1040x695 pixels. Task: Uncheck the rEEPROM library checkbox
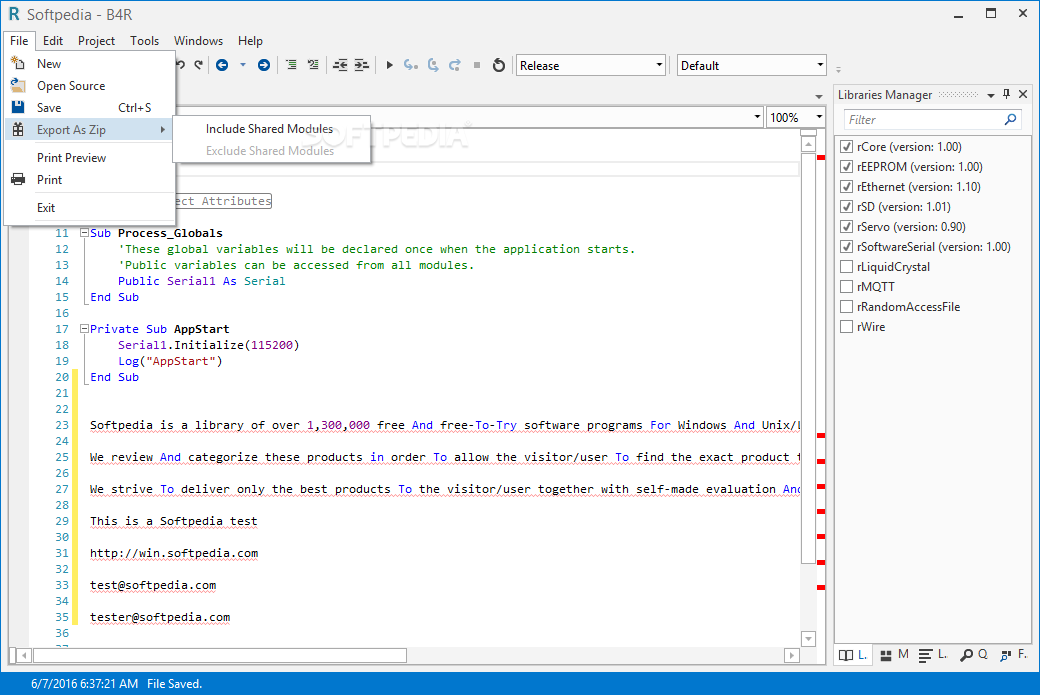pyautogui.click(x=846, y=166)
